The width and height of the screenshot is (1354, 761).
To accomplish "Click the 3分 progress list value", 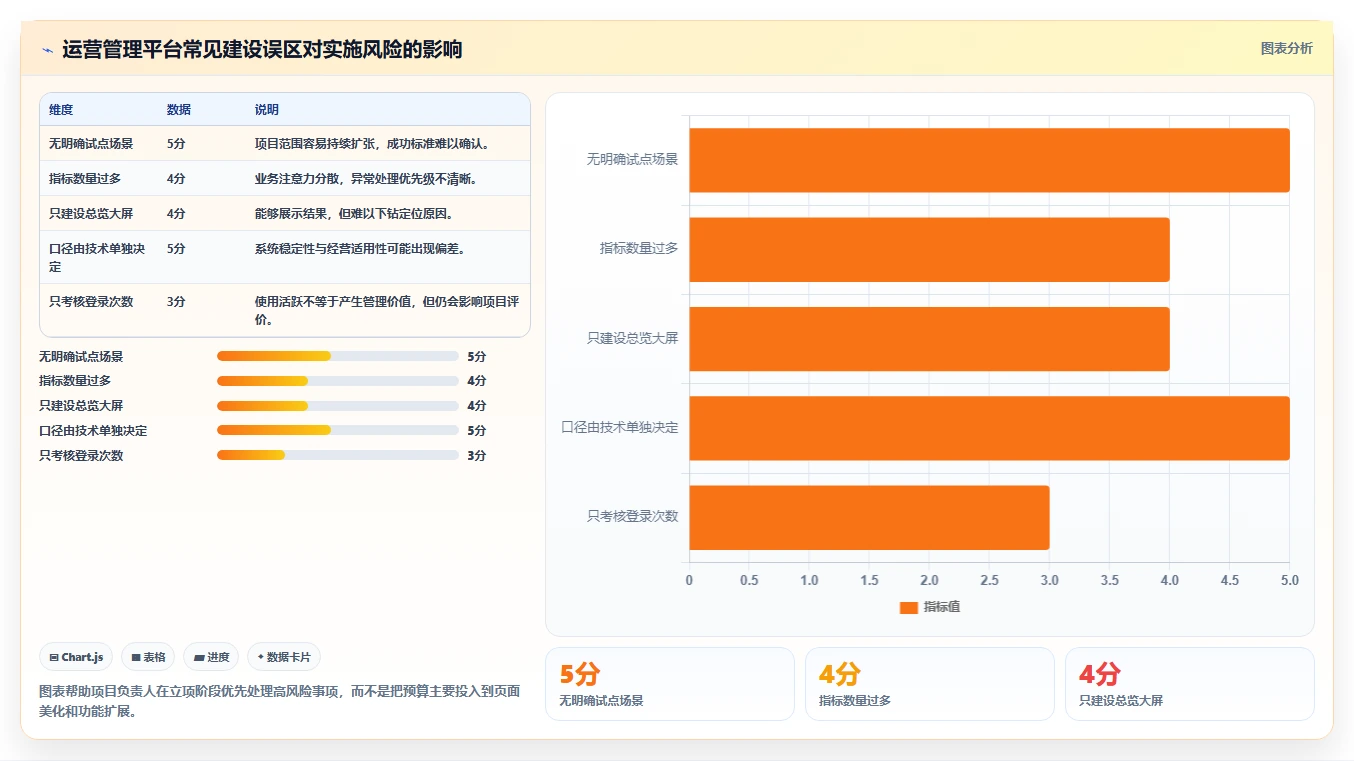I will pyautogui.click(x=476, y=455).
